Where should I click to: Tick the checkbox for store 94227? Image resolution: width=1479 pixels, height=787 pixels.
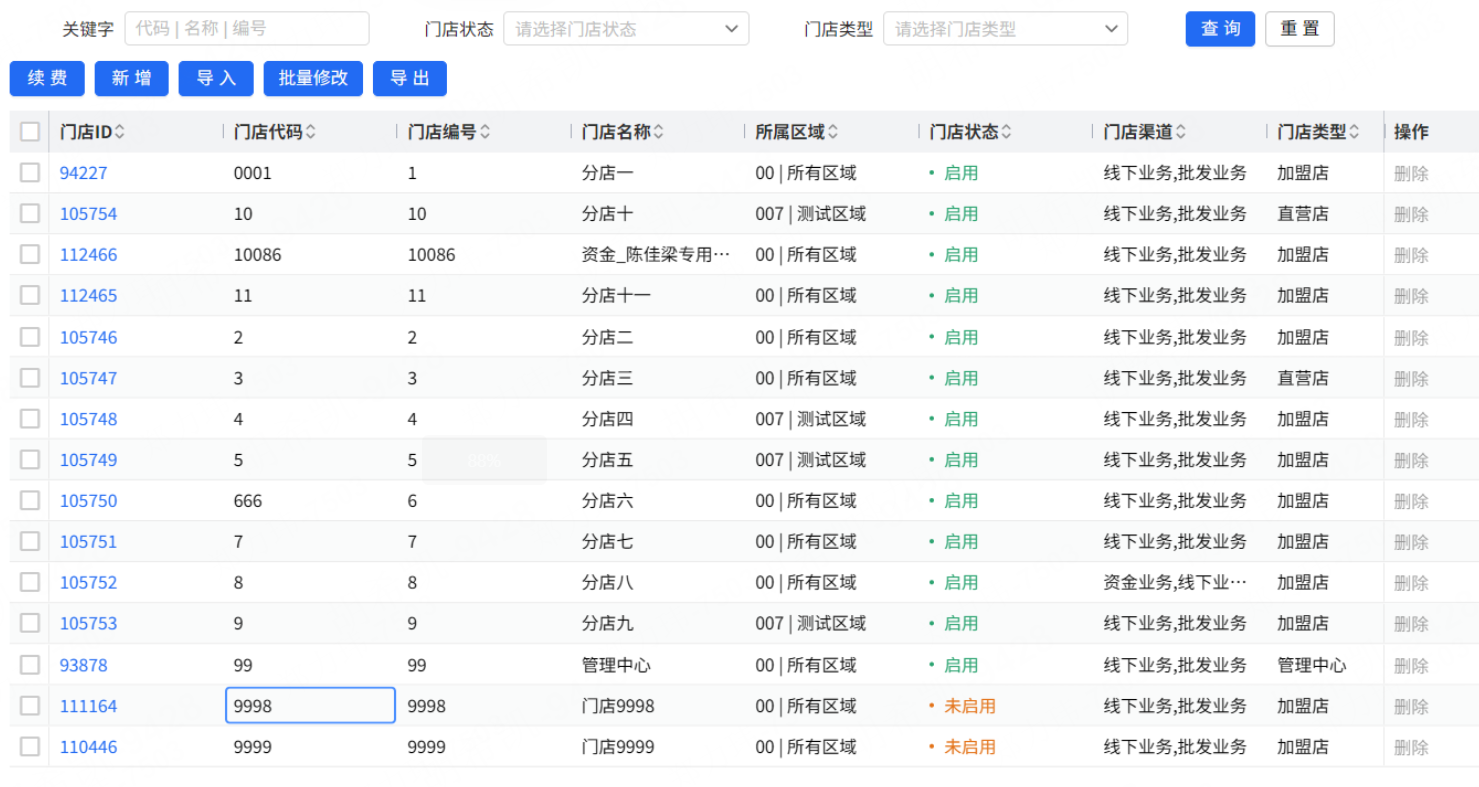30,173
